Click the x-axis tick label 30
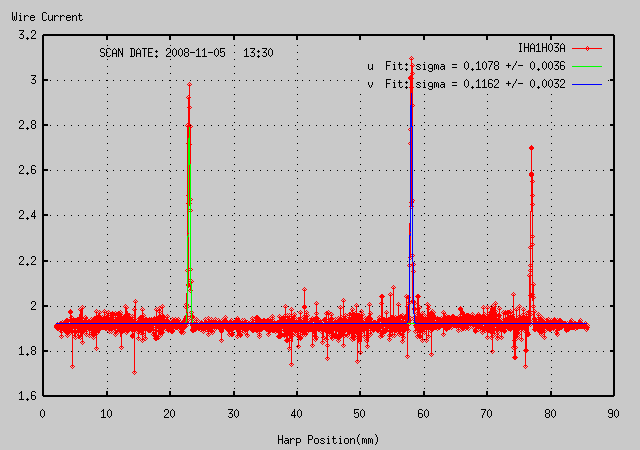 [x=233, y=414]
